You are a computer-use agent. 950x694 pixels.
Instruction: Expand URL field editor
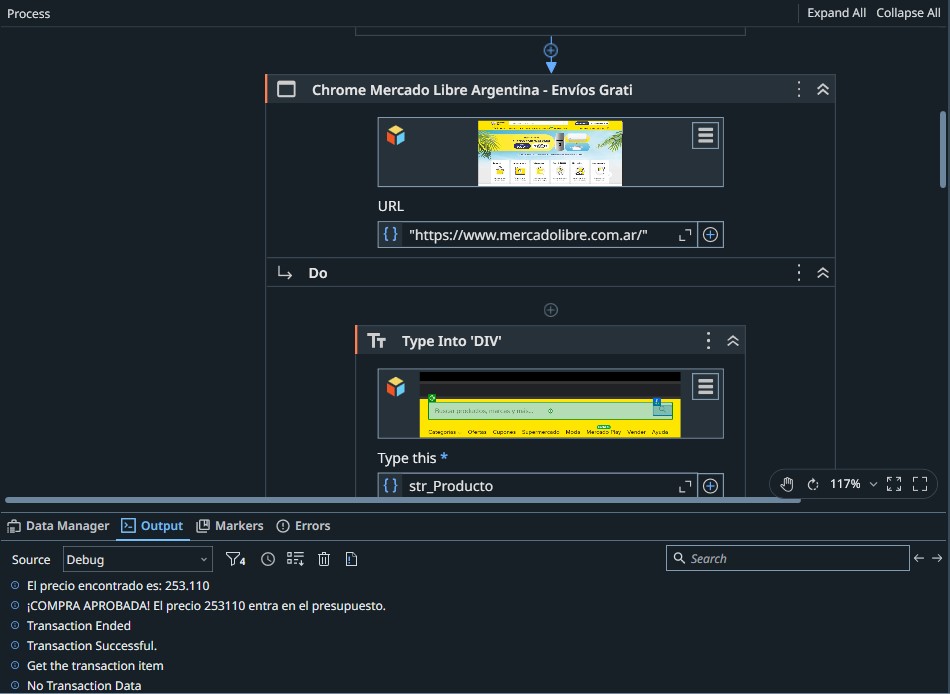(x=685, y=235)
